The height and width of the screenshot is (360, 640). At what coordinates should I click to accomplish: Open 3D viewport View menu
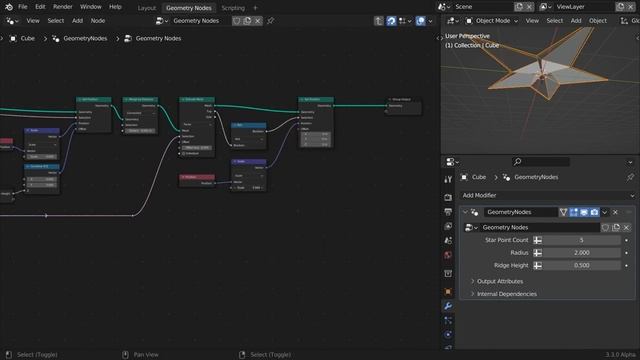coord(532,21)
